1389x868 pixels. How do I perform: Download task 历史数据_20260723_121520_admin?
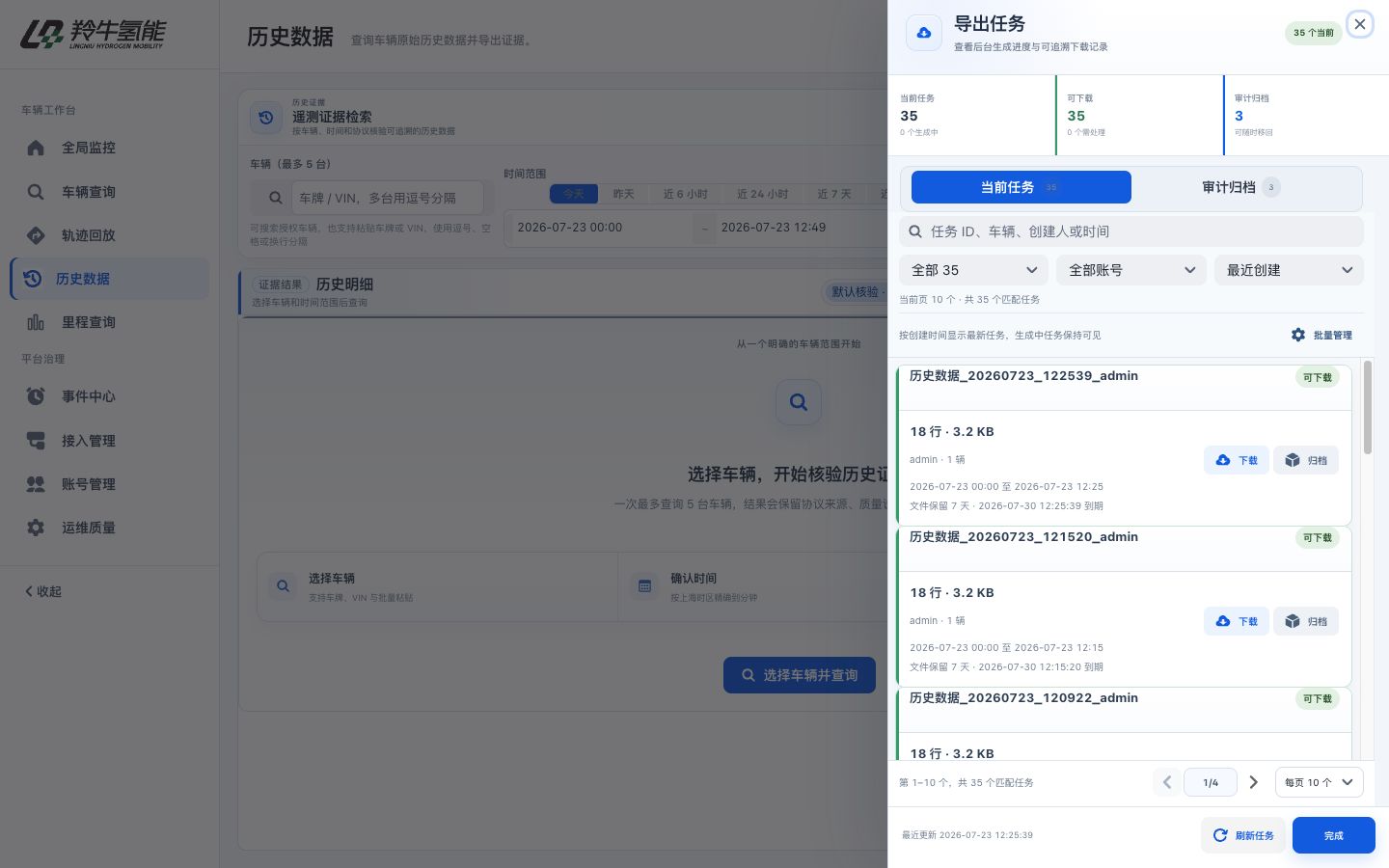(x=1237, y=621)
